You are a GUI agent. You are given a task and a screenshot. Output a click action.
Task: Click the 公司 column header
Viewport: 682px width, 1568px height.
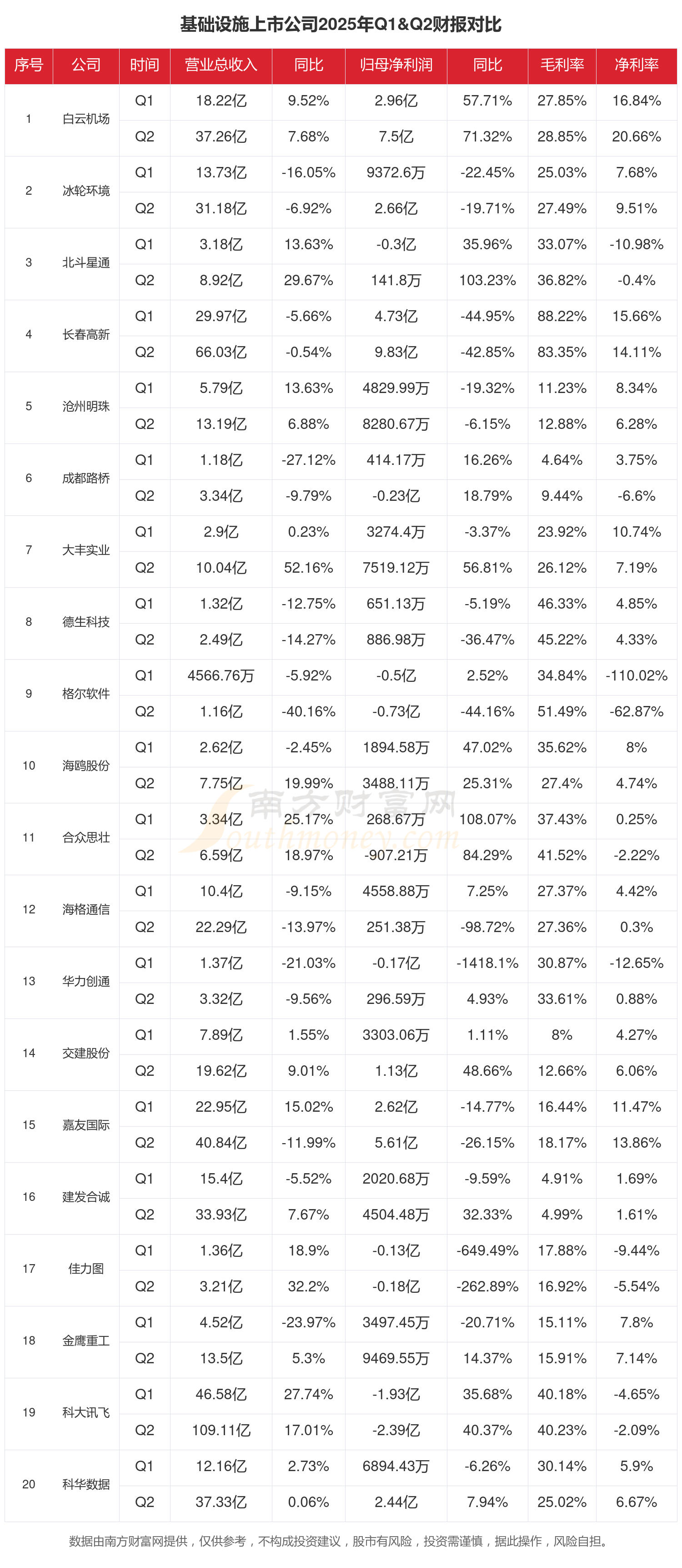click(86, 65)
